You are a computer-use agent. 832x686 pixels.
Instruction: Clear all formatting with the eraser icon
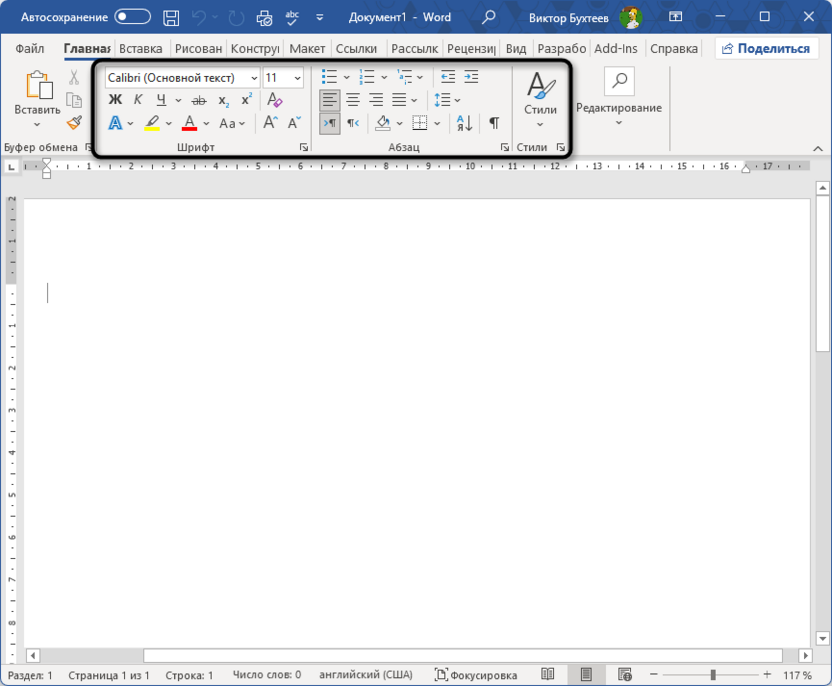pos(275,99)
